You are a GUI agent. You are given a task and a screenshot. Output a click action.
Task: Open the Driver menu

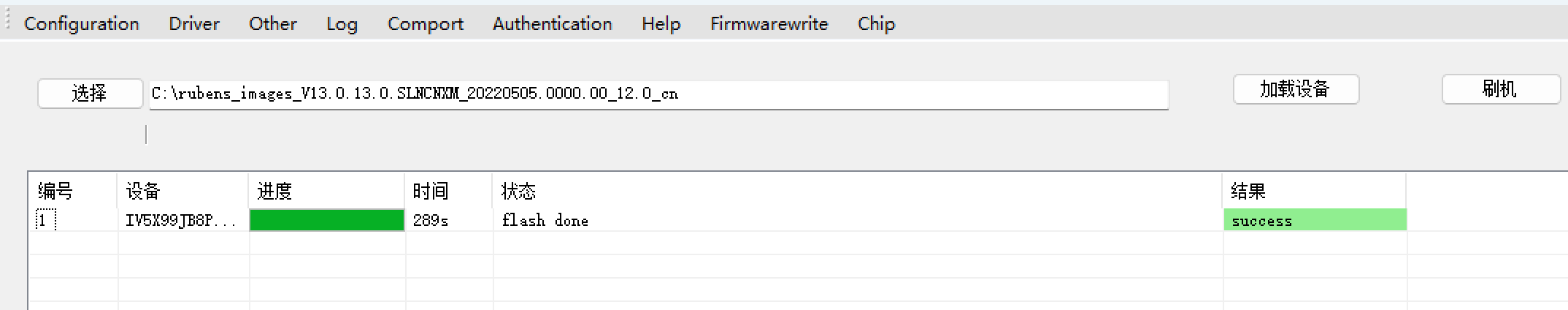194,24
